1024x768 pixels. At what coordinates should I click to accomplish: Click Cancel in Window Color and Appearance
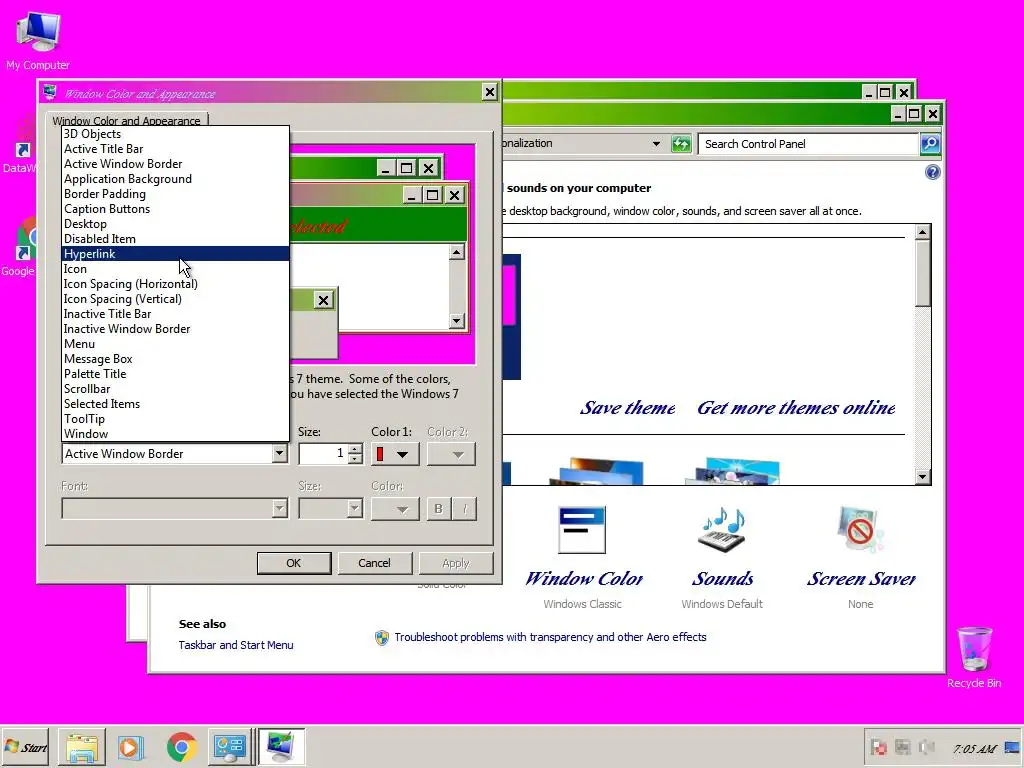tap(374, 563)
